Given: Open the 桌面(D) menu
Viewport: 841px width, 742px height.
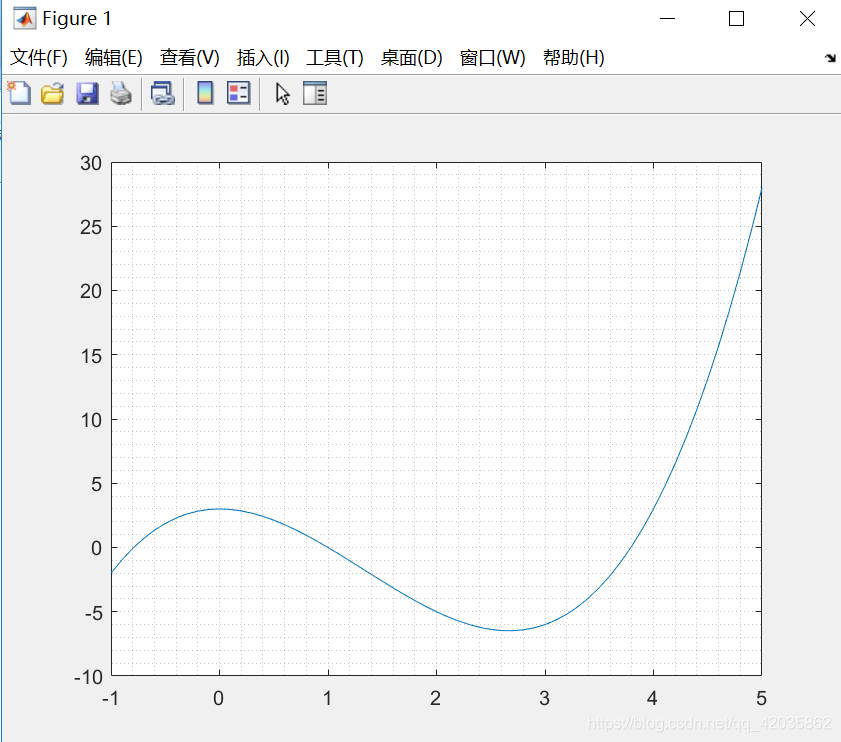Looking at the screenshot, I should coord(411,57).
